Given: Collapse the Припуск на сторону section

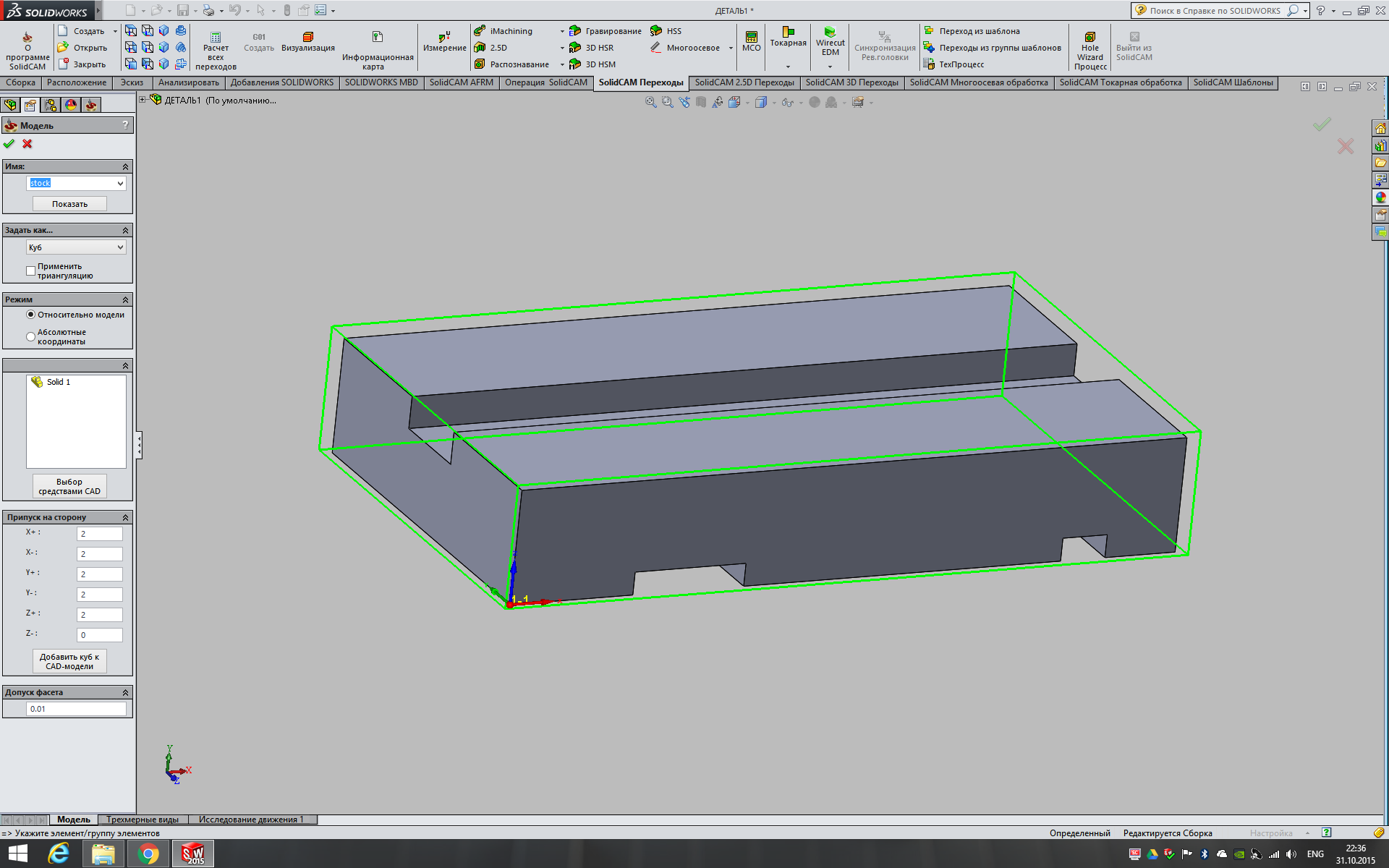Looking at the screenshot, I should [x=125, y=518].
